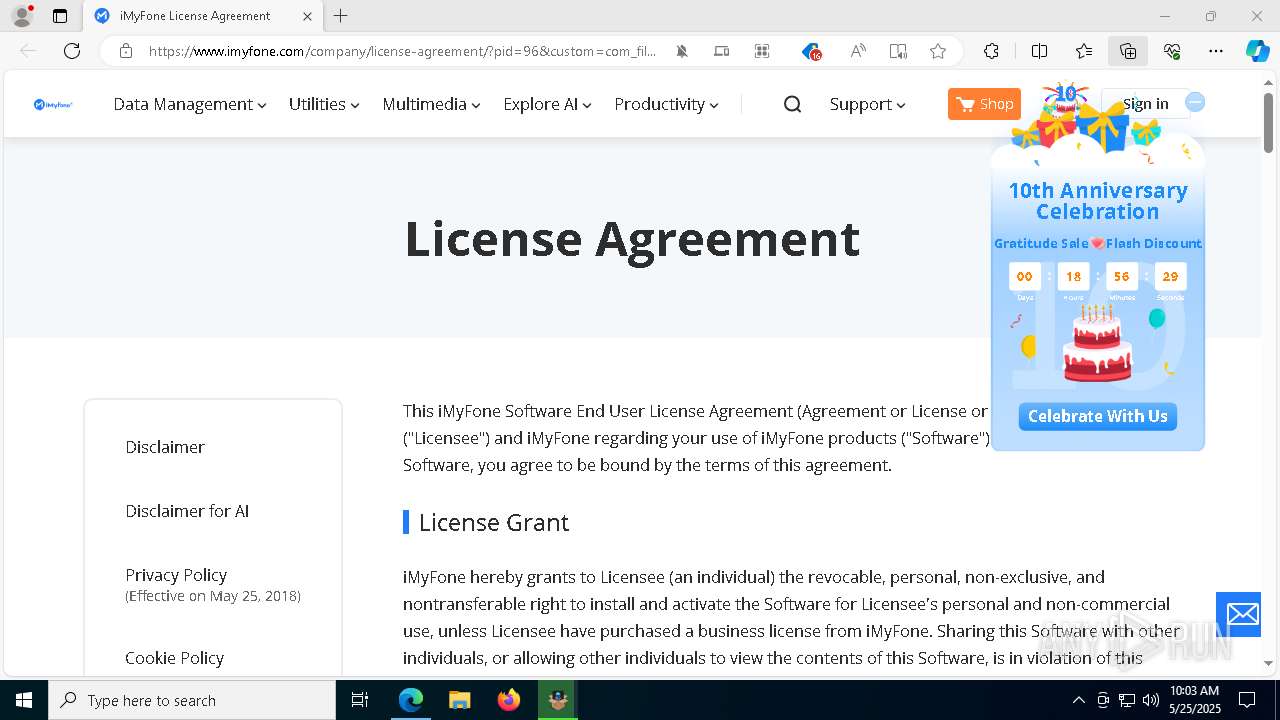Open the Copilot sidebar icon

pyautogui.click(x=1258, y=51)
